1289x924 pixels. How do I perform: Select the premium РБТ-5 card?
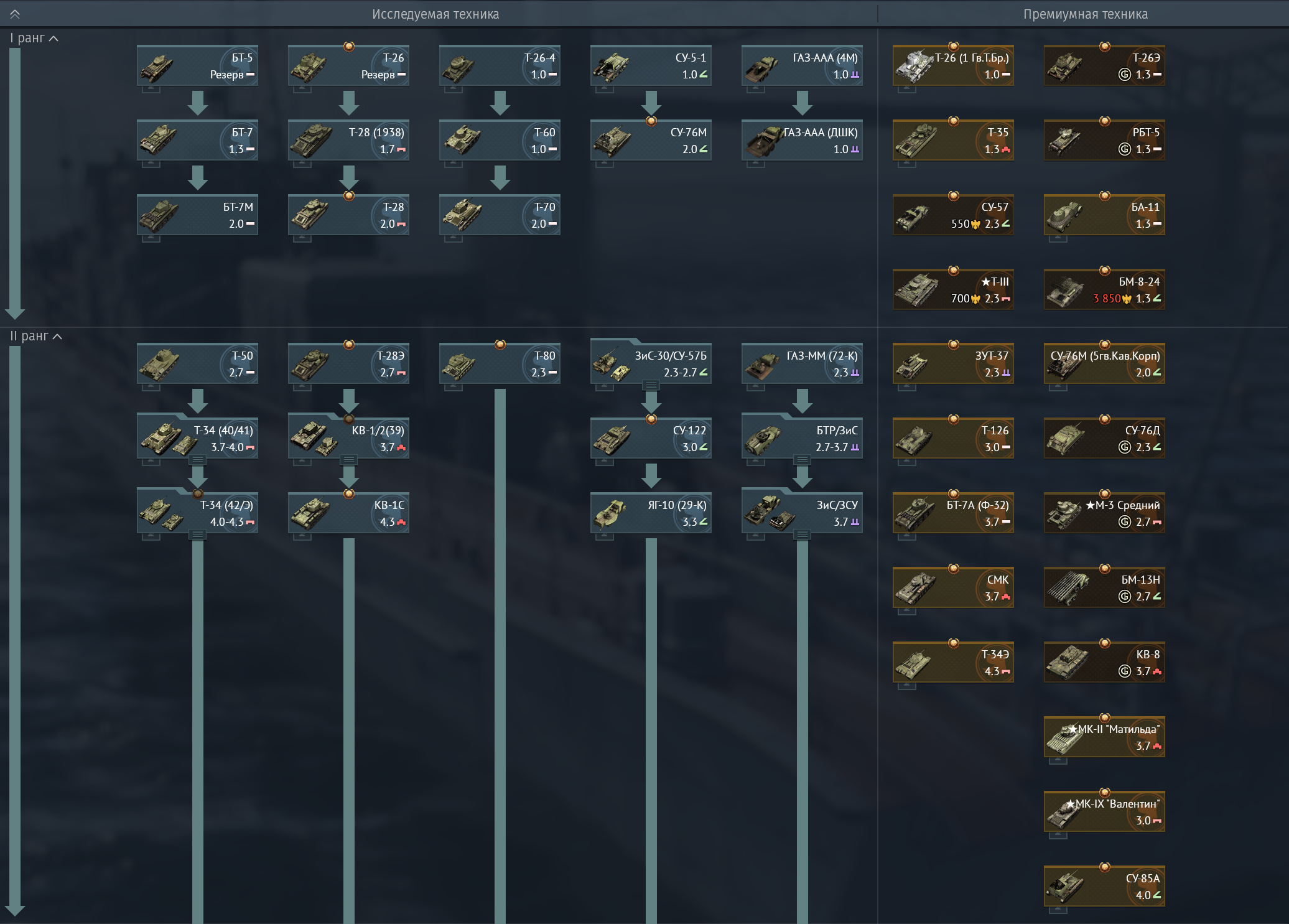(1105, 140)
